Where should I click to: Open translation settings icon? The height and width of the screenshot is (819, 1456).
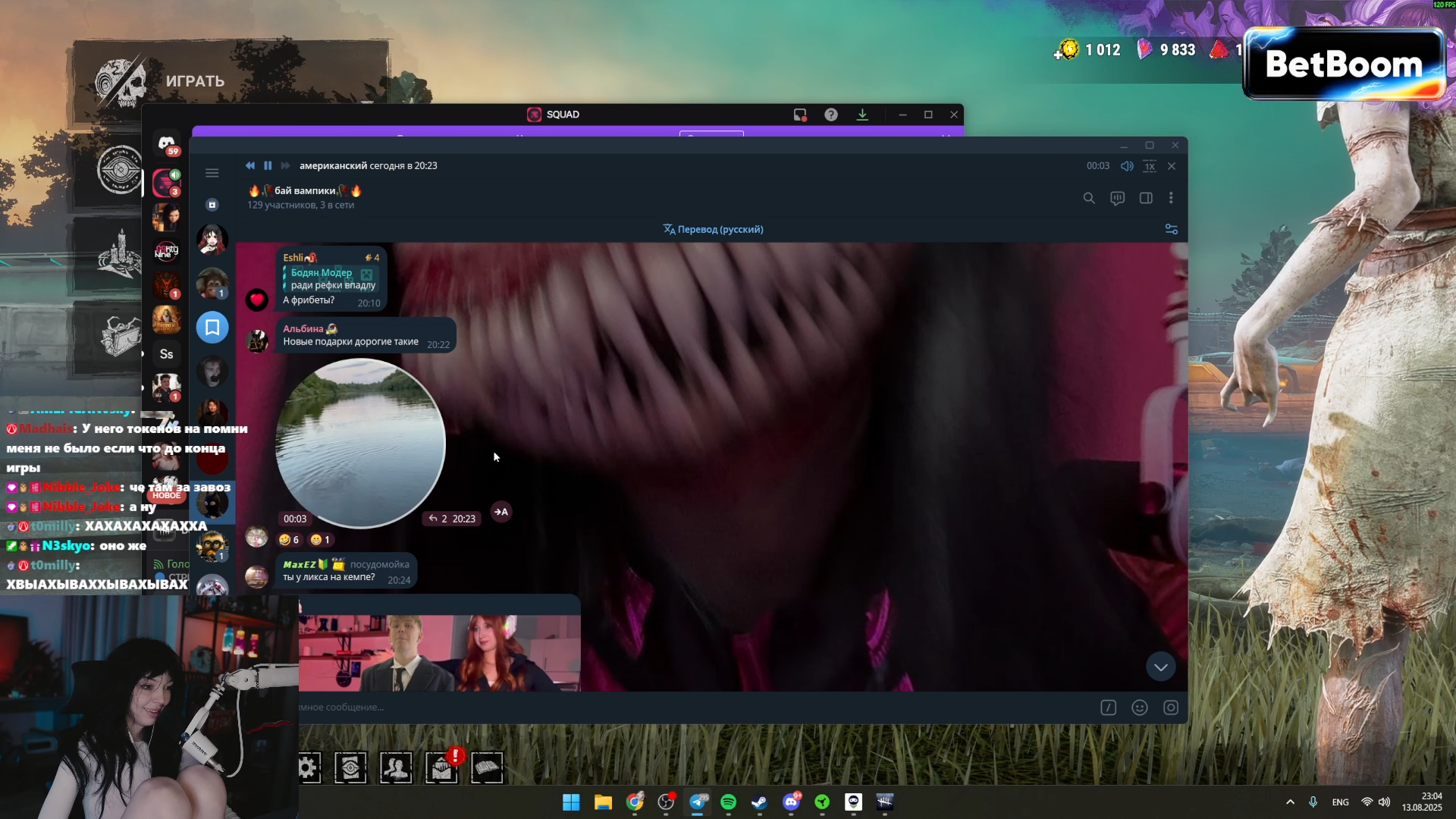(1171, 229)
